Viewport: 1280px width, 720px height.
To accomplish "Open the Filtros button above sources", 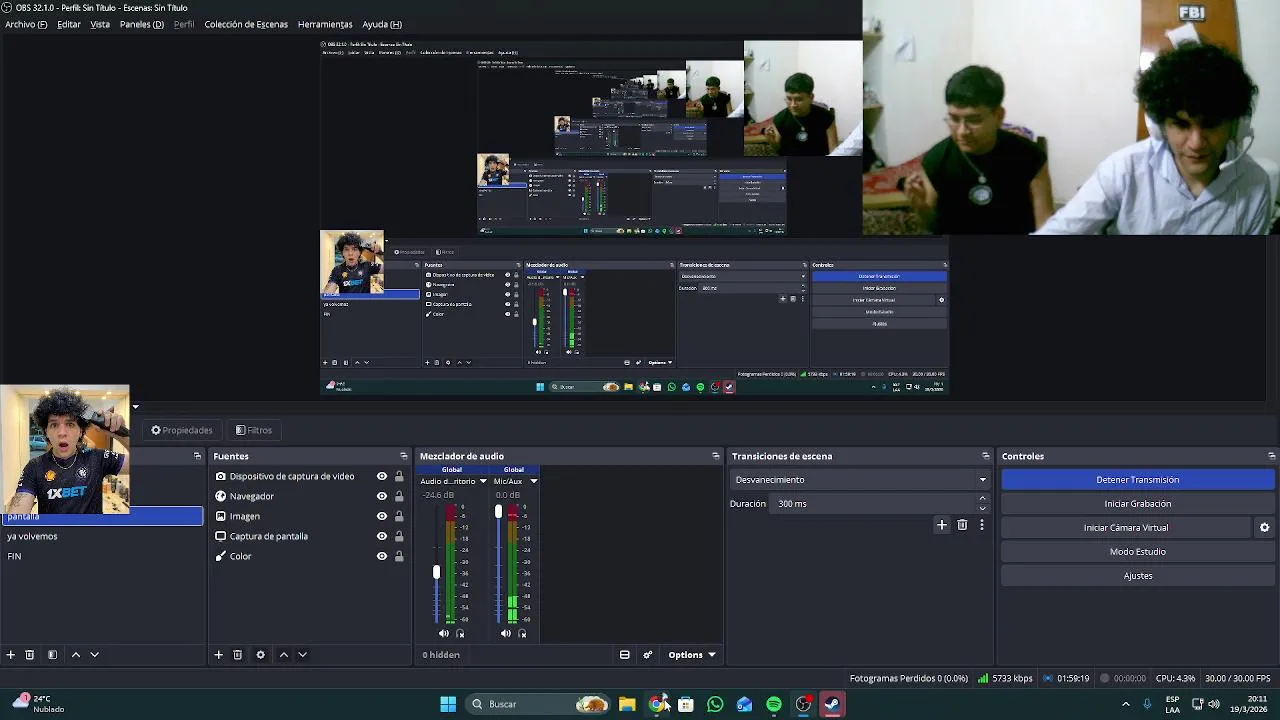I will tap(254, 430).
